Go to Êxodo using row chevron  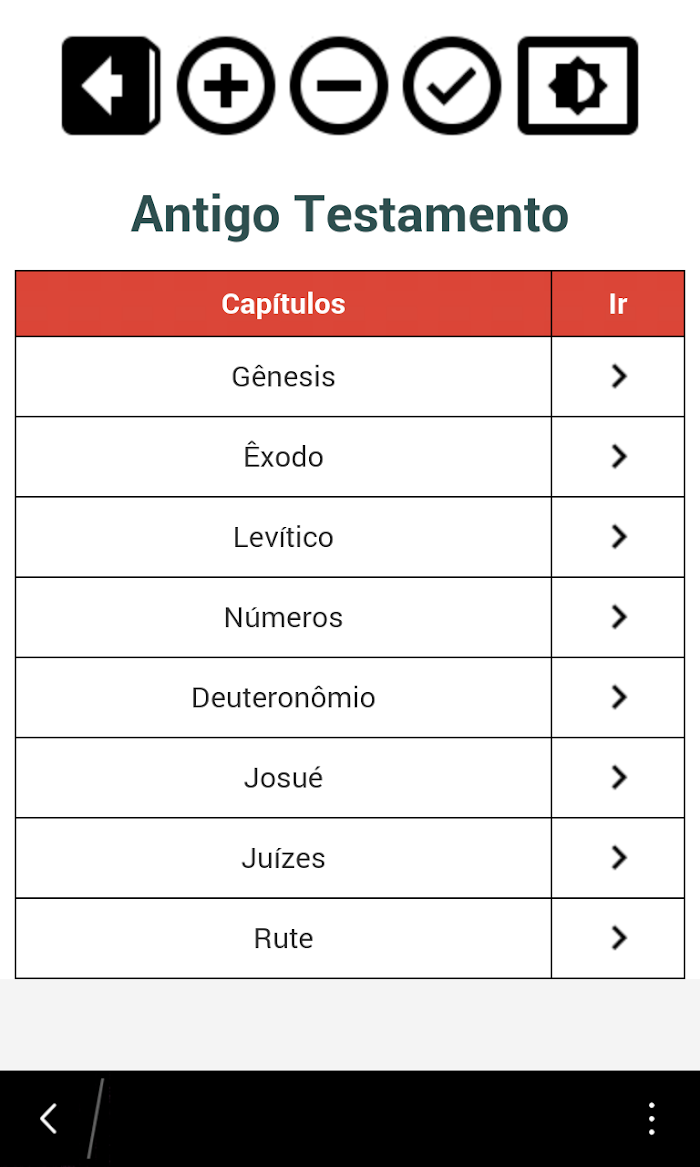pos(618,457)
